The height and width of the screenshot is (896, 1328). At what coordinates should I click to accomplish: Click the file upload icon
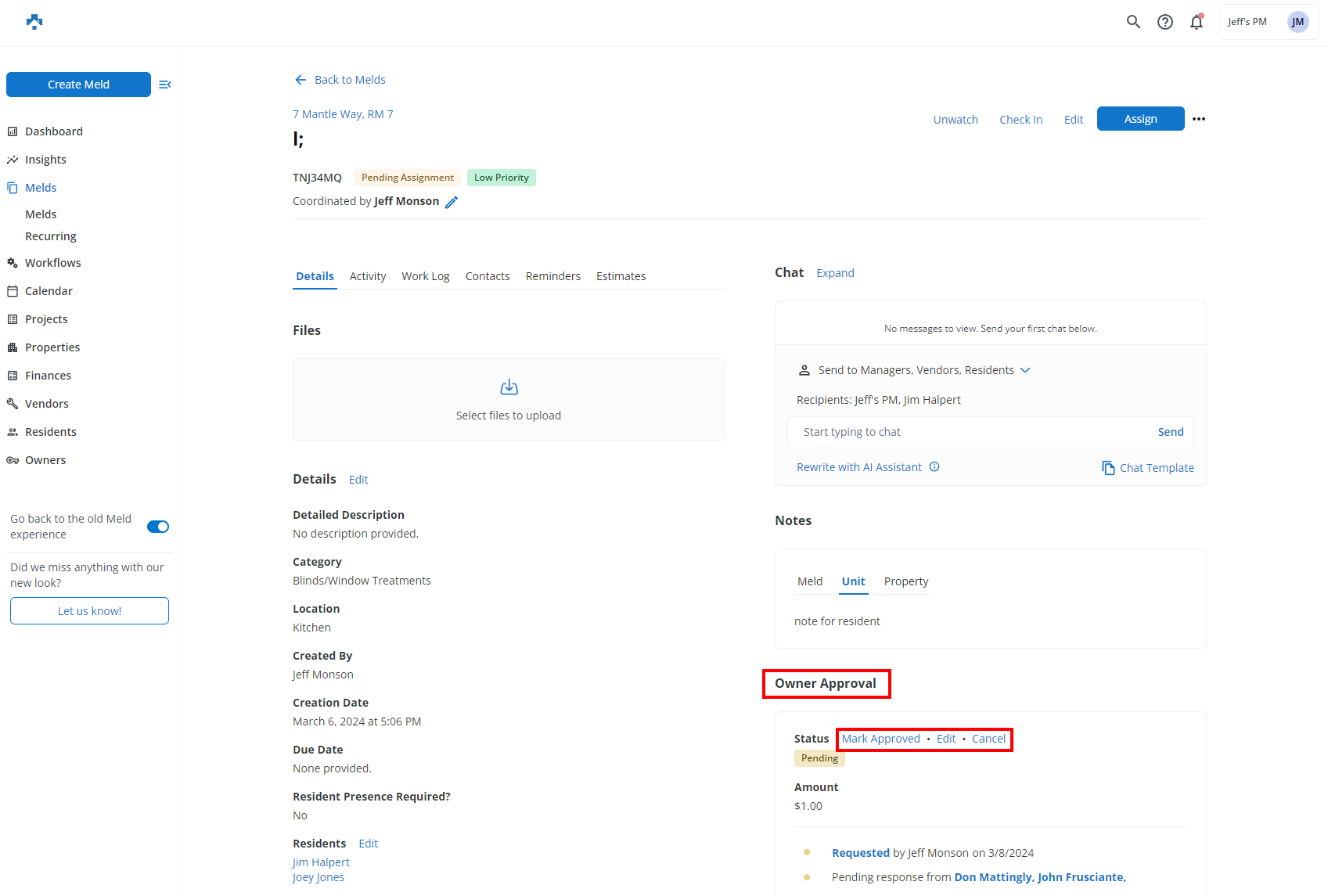pyautogui.click(x=509, y=387)
